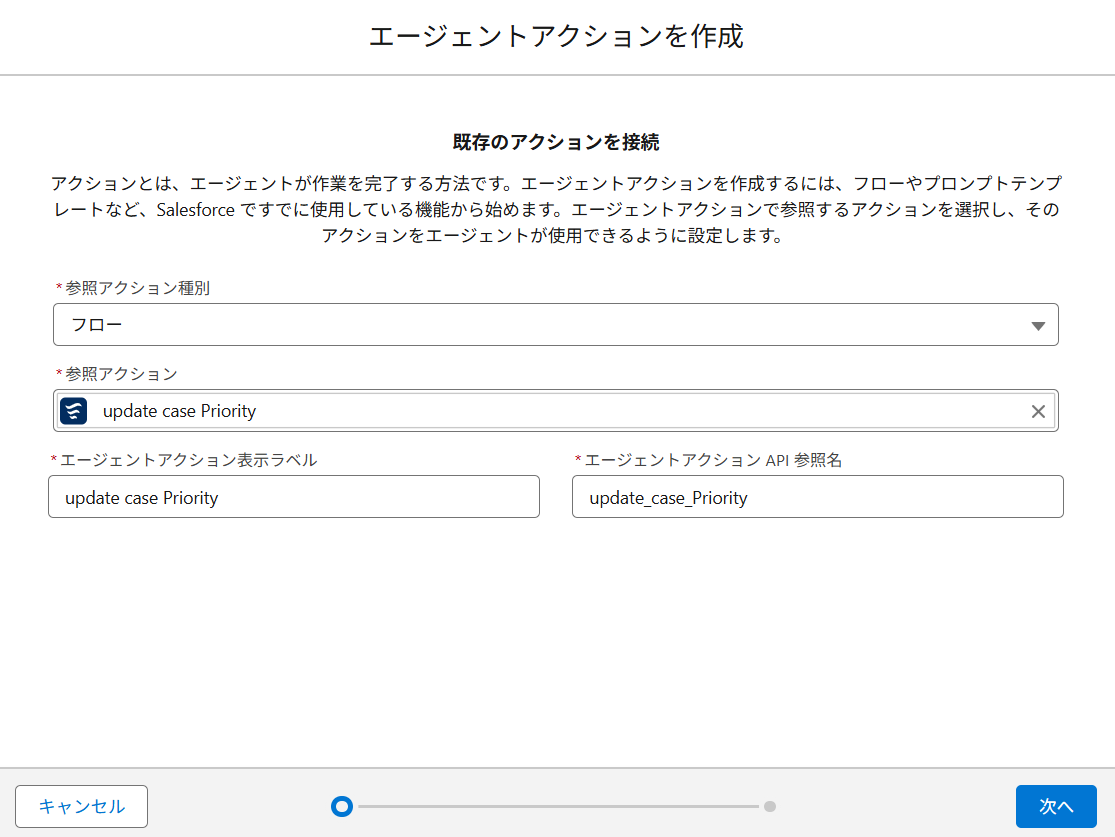Click the エージェントアクションを作成 title
The width and height of the screenshot is (1115, 837).
tap(556, 36)
